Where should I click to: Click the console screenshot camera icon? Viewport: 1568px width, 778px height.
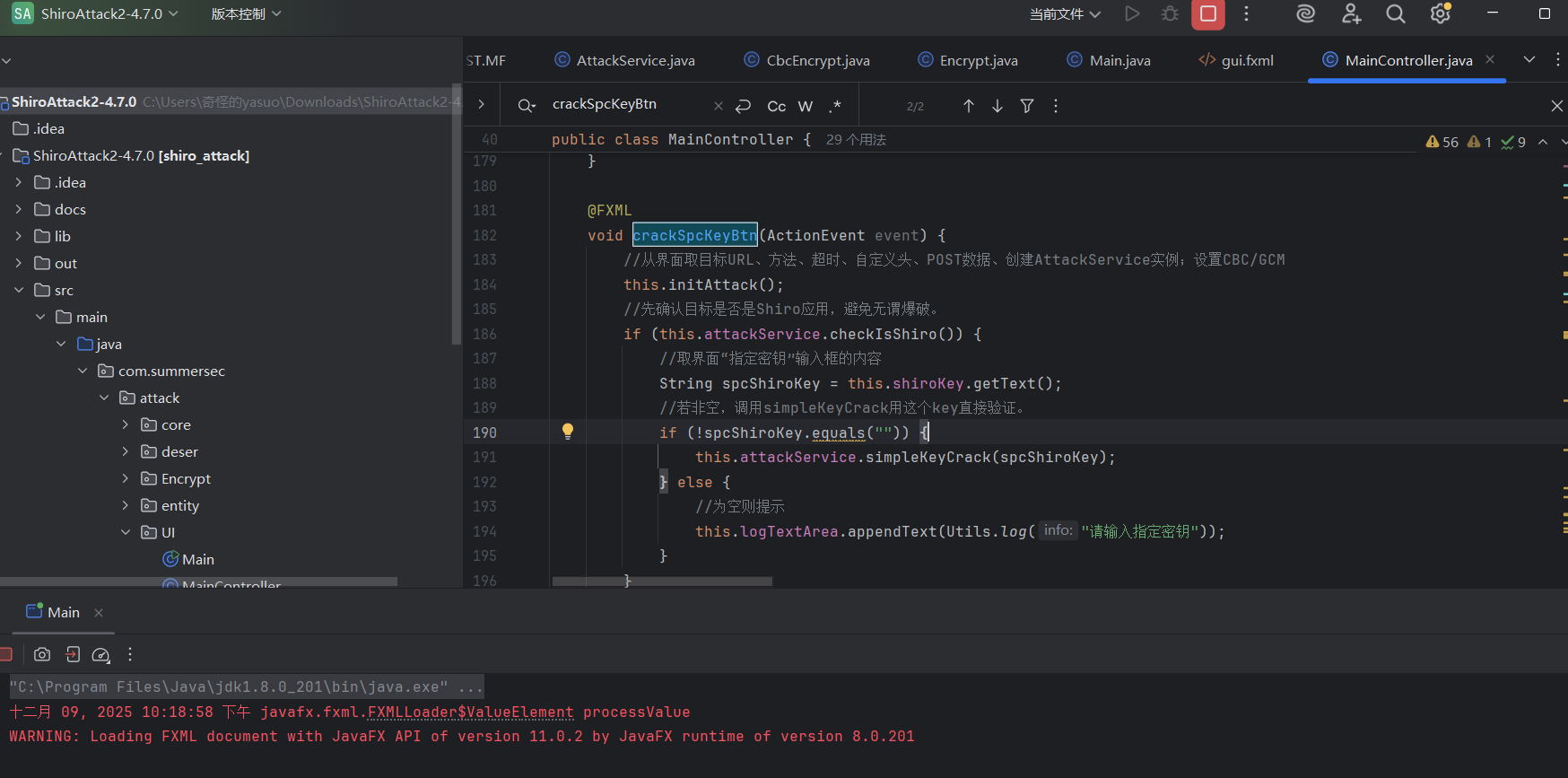click(42, 655)
